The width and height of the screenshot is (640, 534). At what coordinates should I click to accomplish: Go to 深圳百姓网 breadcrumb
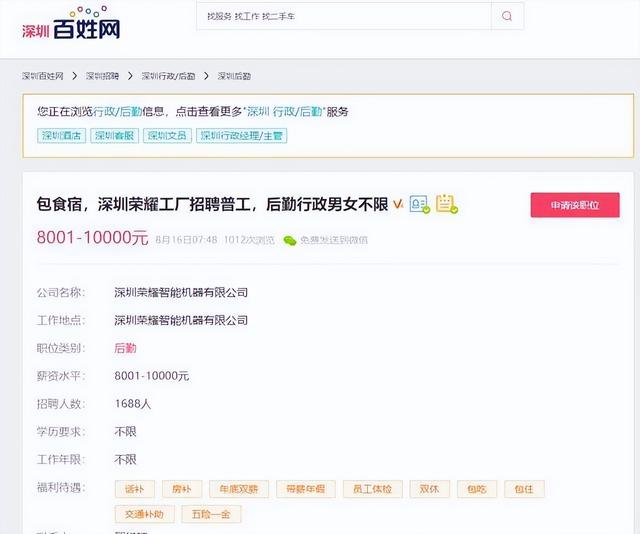coord(43,76)
